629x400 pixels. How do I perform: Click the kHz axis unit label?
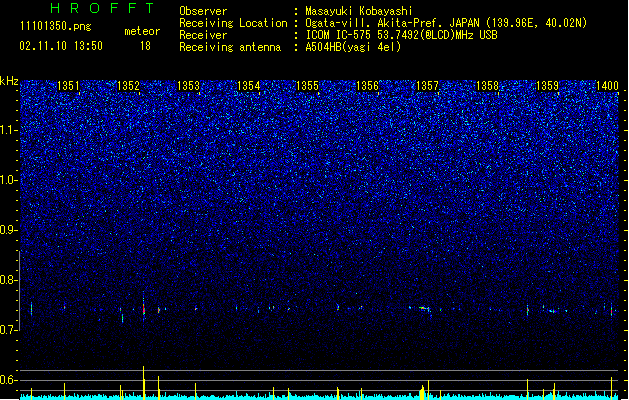[x=9, y=81]
